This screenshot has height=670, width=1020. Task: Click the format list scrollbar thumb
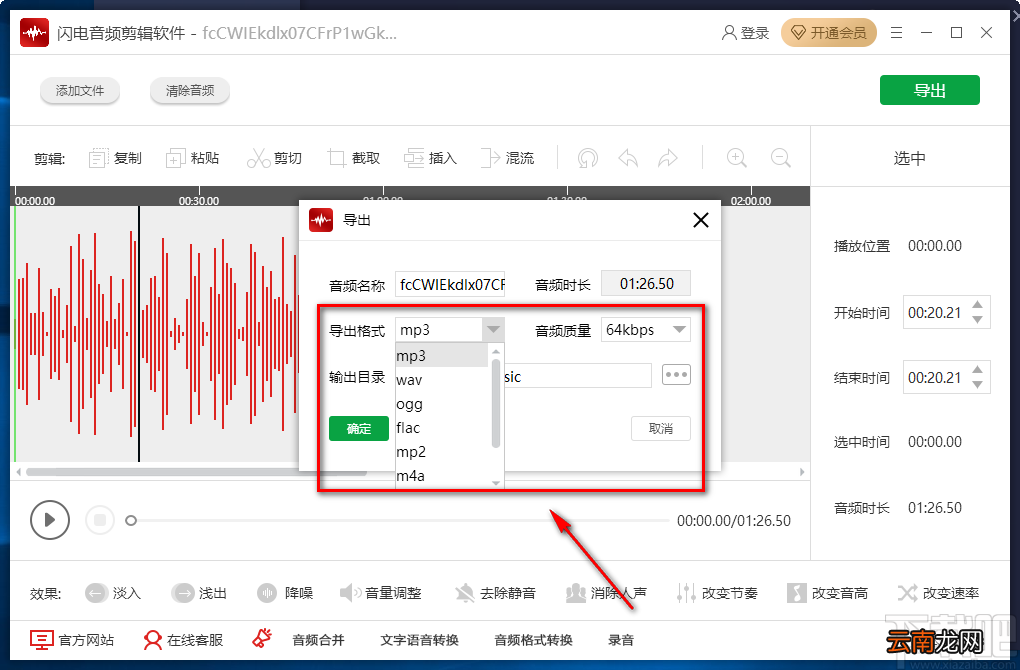[x=496, y=403]
